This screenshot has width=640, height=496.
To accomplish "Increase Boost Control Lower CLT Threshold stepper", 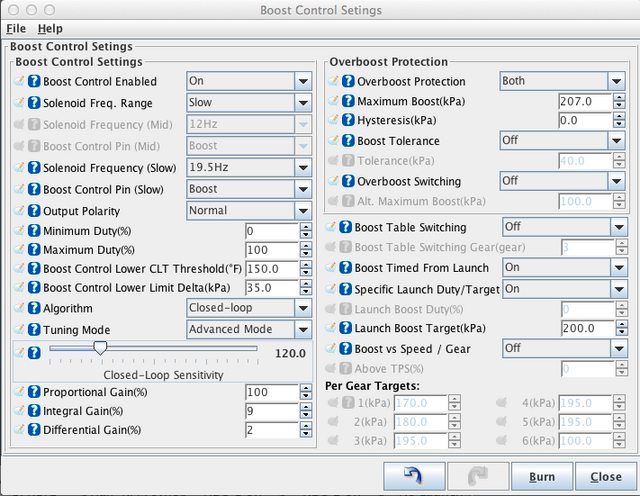I will click(306, 265).
